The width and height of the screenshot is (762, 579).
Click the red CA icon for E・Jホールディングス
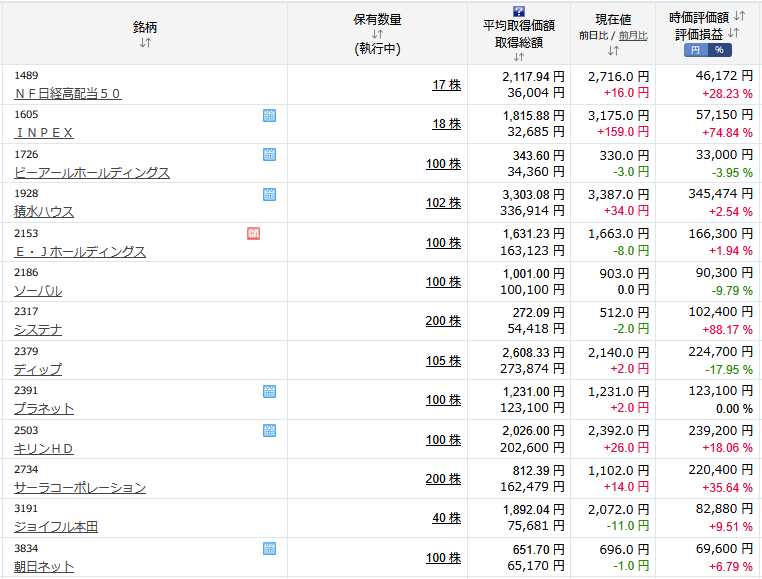253,234
